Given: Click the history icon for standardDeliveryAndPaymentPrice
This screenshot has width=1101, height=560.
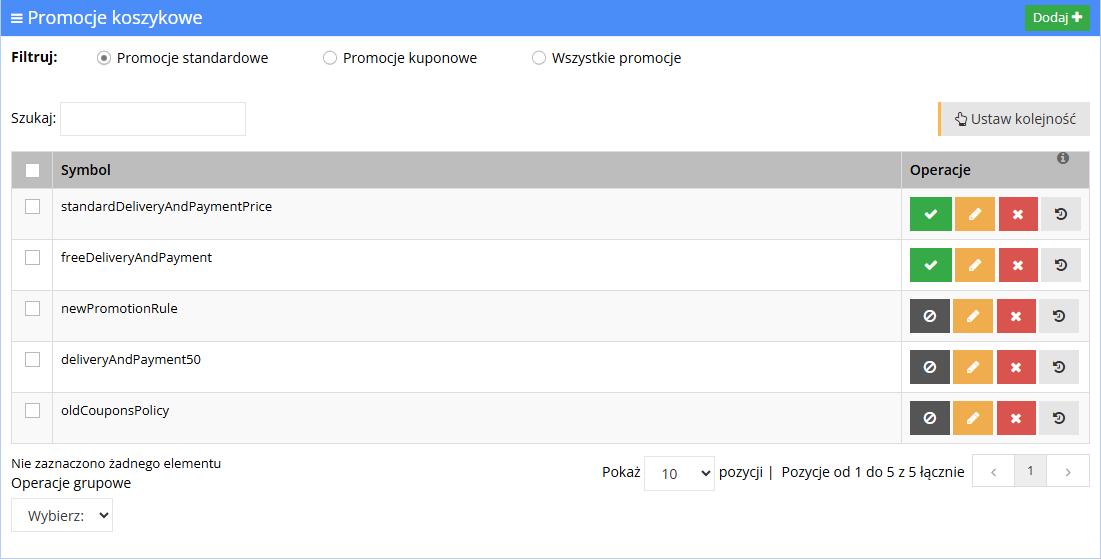Looking at the screenshot, I should coord(1061,214).
